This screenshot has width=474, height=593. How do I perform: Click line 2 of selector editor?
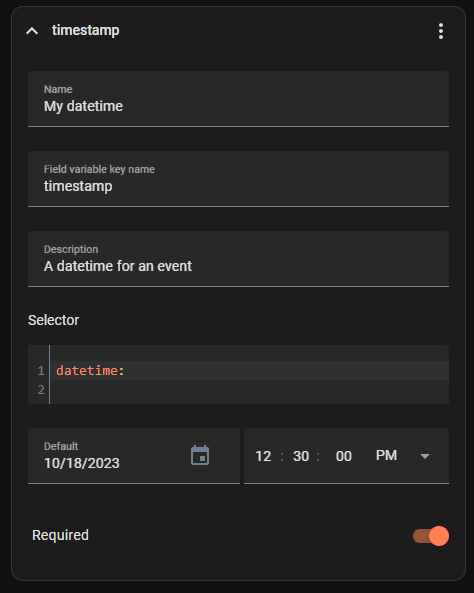tap(249, 390)
